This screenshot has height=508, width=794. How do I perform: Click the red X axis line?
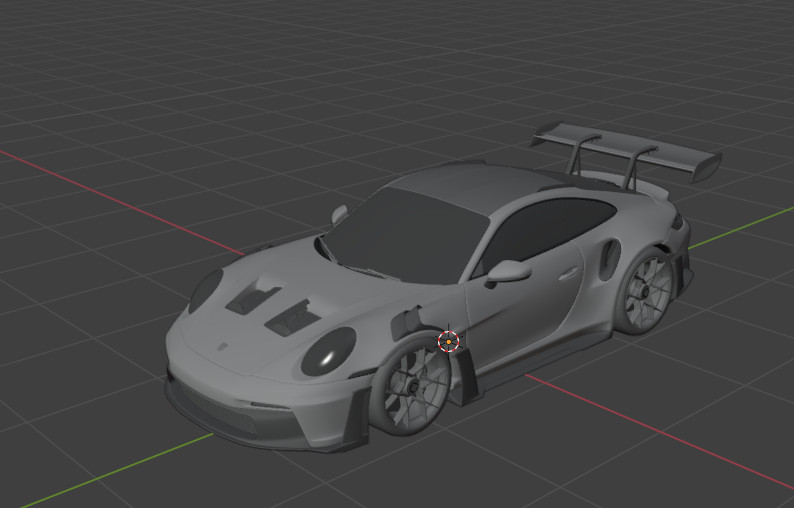122,203
